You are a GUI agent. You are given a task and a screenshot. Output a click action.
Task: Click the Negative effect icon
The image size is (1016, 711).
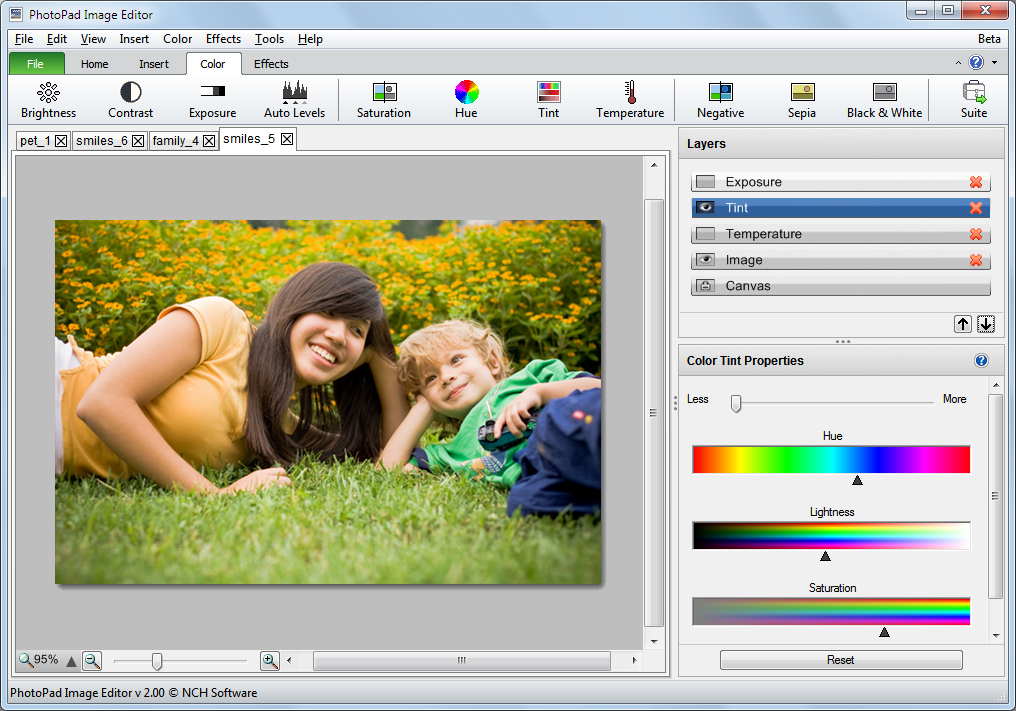(720, 93)
